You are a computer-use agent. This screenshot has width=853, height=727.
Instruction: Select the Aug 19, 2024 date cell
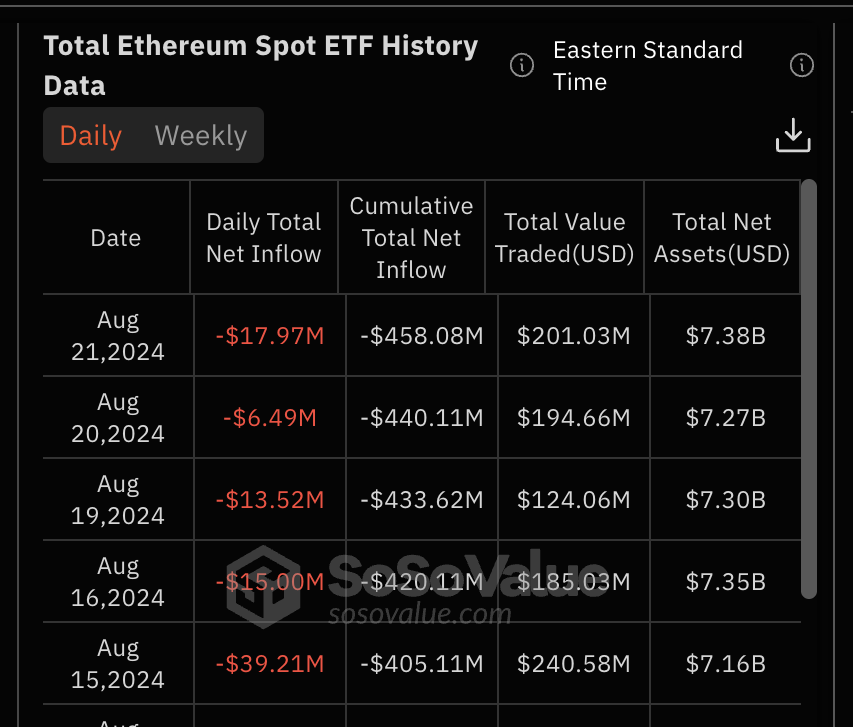tap(118, 500)
